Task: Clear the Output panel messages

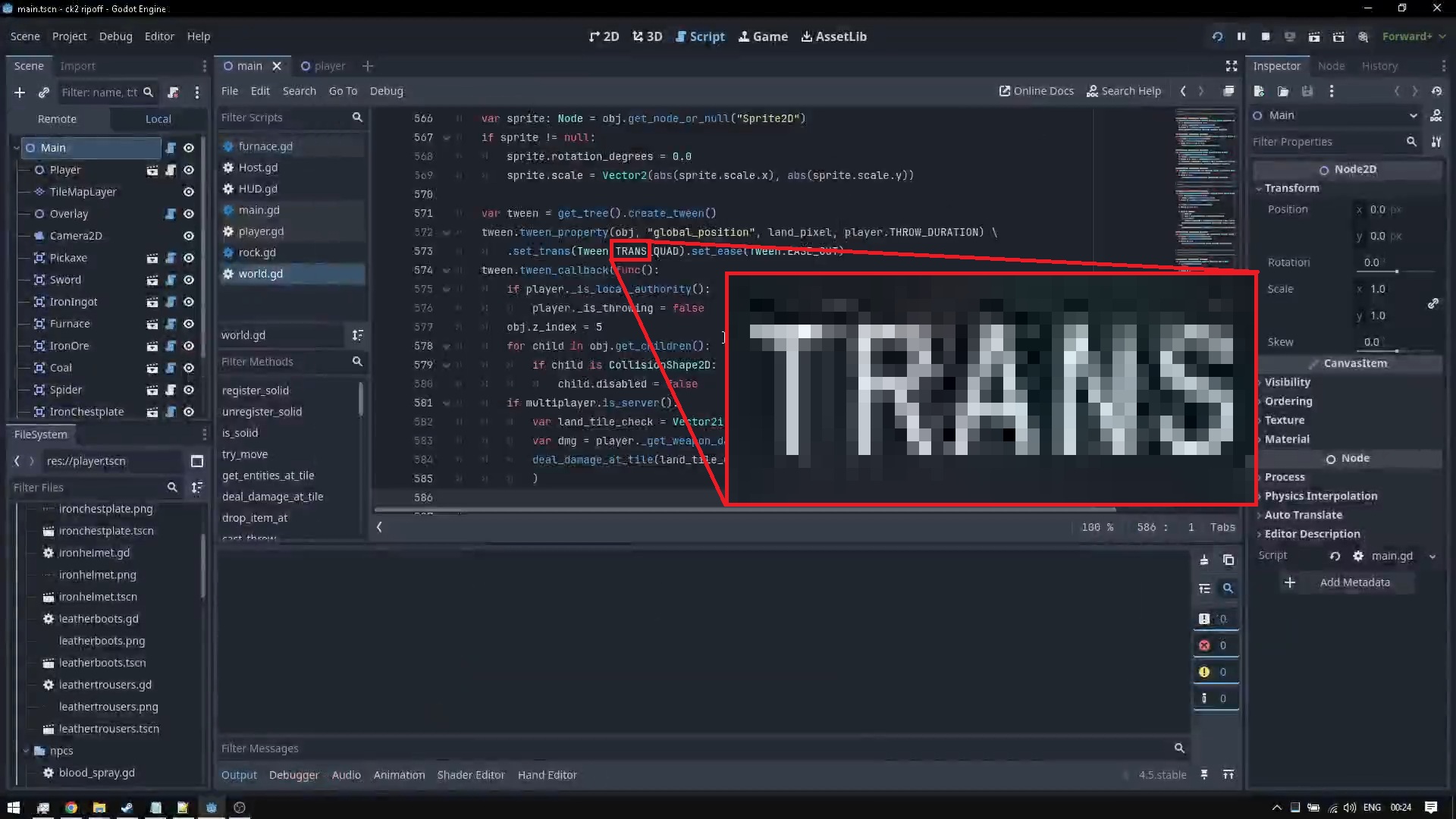Action: click(x=1204, y=560)
